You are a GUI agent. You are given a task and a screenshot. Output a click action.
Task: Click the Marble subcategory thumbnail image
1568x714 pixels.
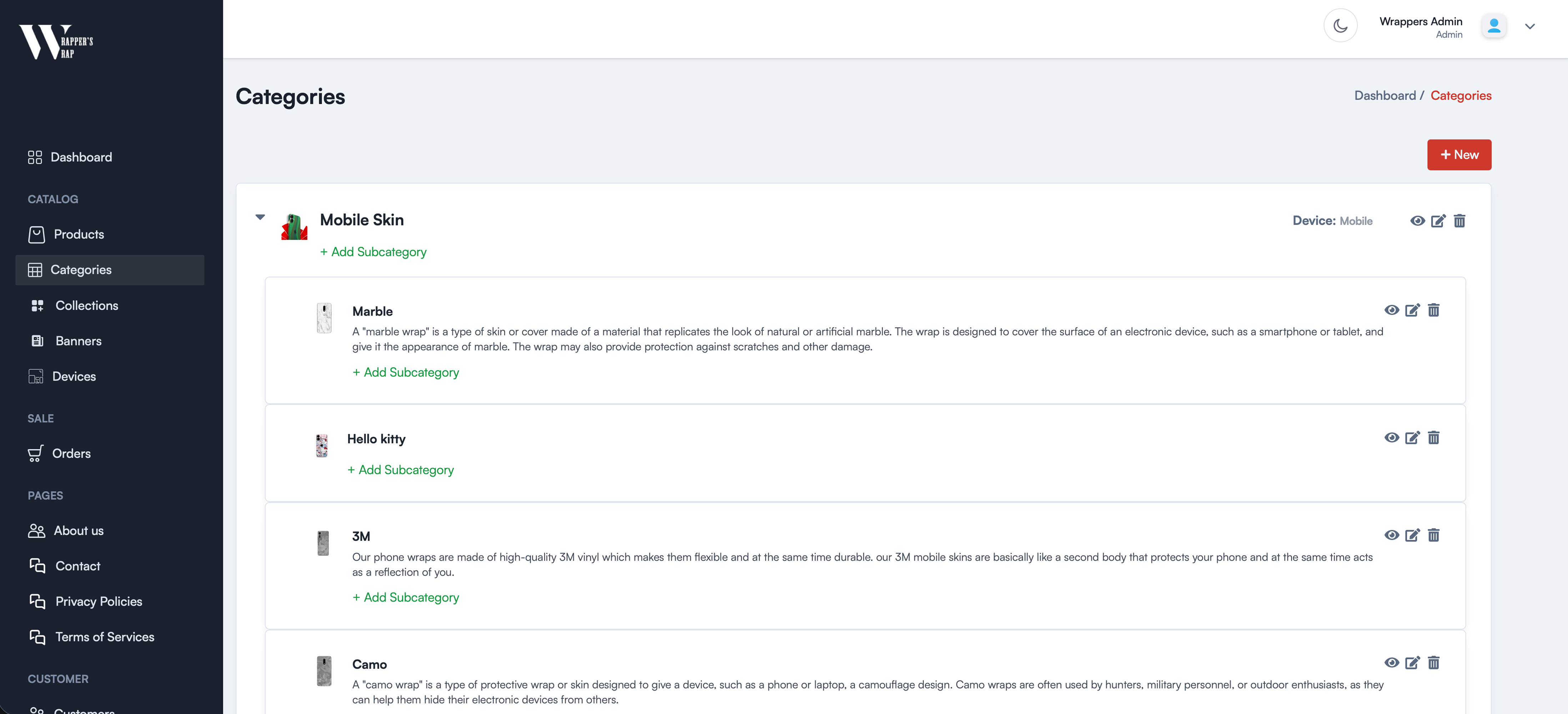coord(324,318)
